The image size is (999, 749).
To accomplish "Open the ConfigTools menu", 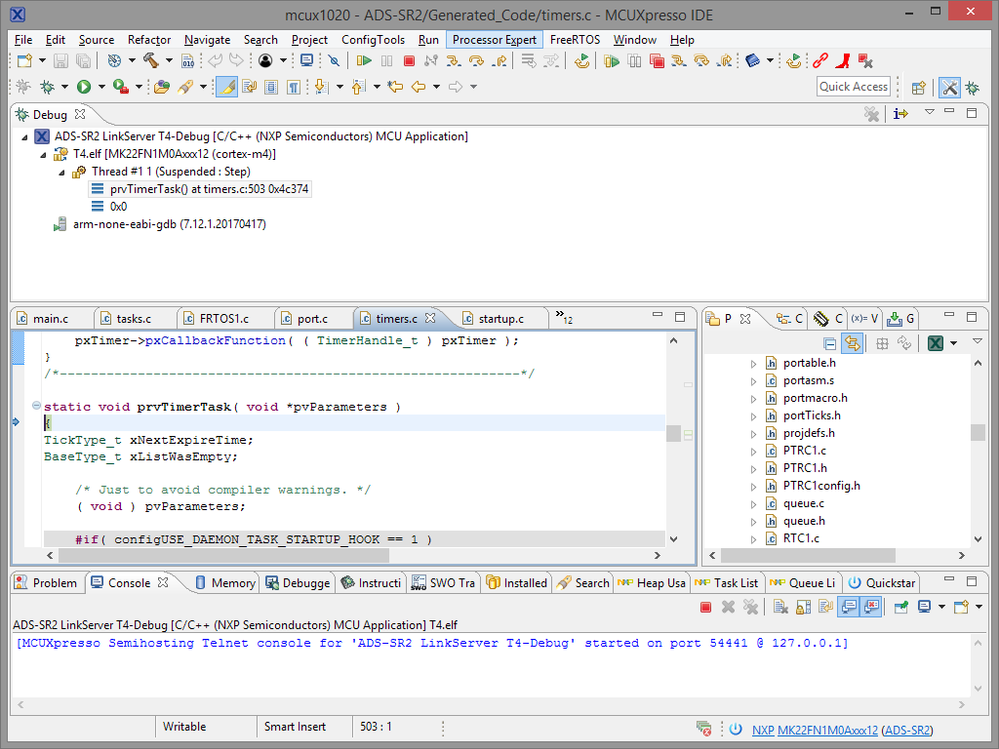I will 373,39.
